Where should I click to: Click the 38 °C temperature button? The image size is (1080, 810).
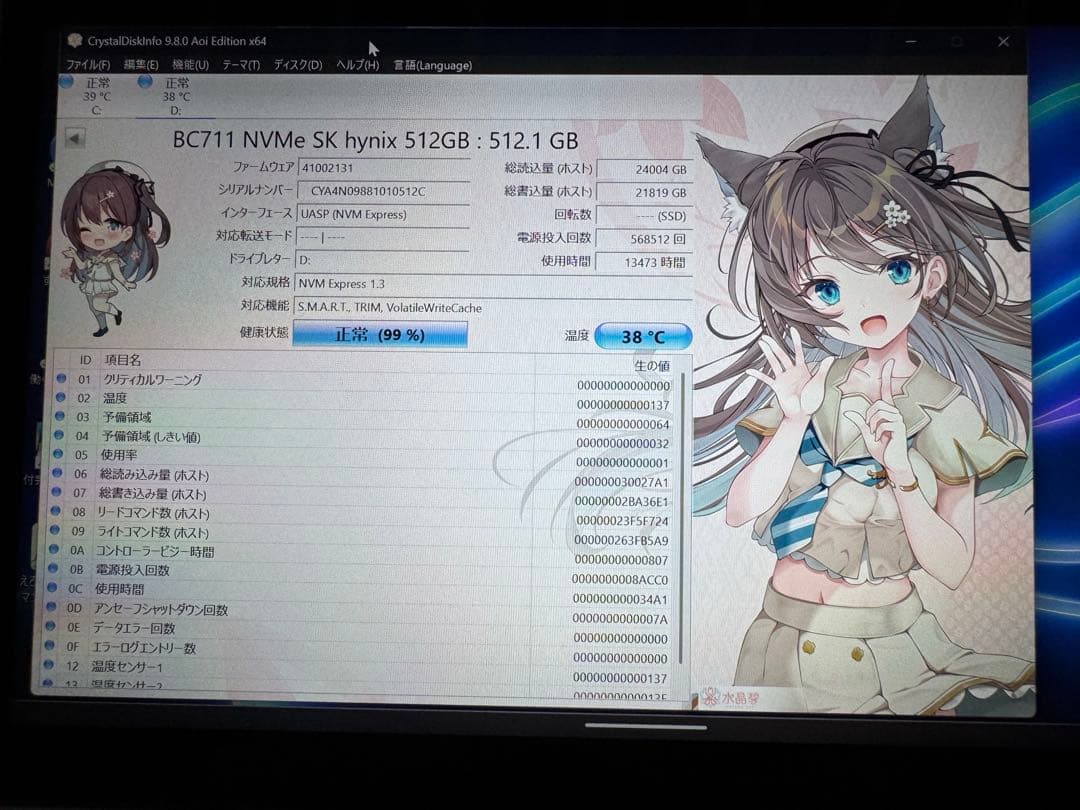click(643, 337)
